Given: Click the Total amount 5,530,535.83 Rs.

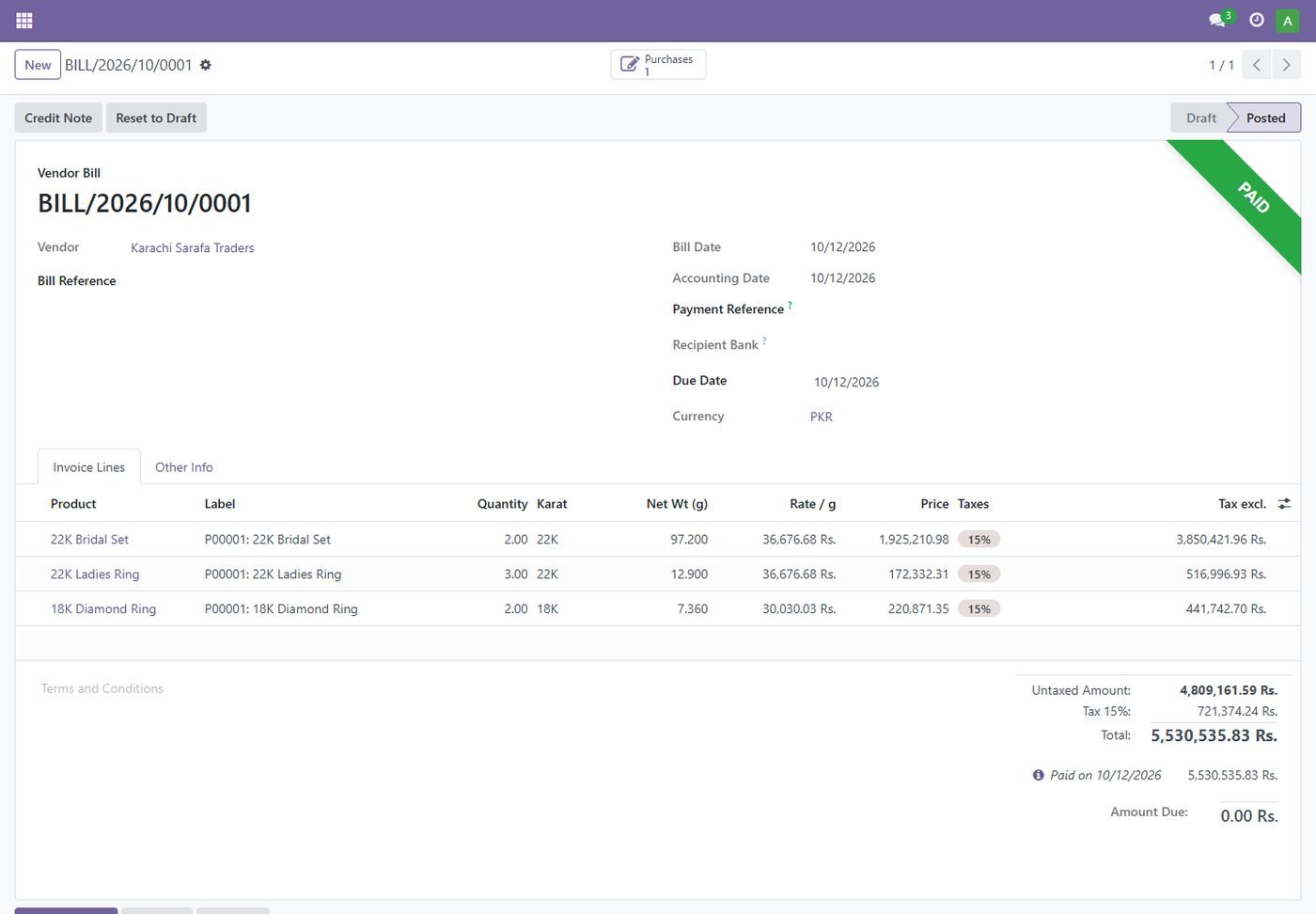Looking at the screenshot, I should [1214, 736].
